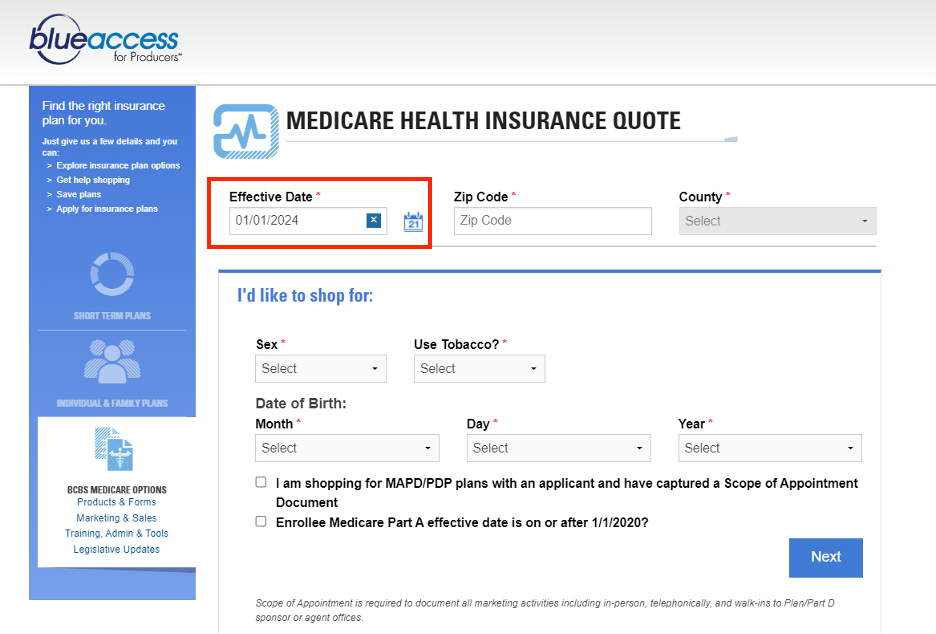Open the Legislative Updates link
This screenshot has height=634, width=936.
click(x=116, y=549)
